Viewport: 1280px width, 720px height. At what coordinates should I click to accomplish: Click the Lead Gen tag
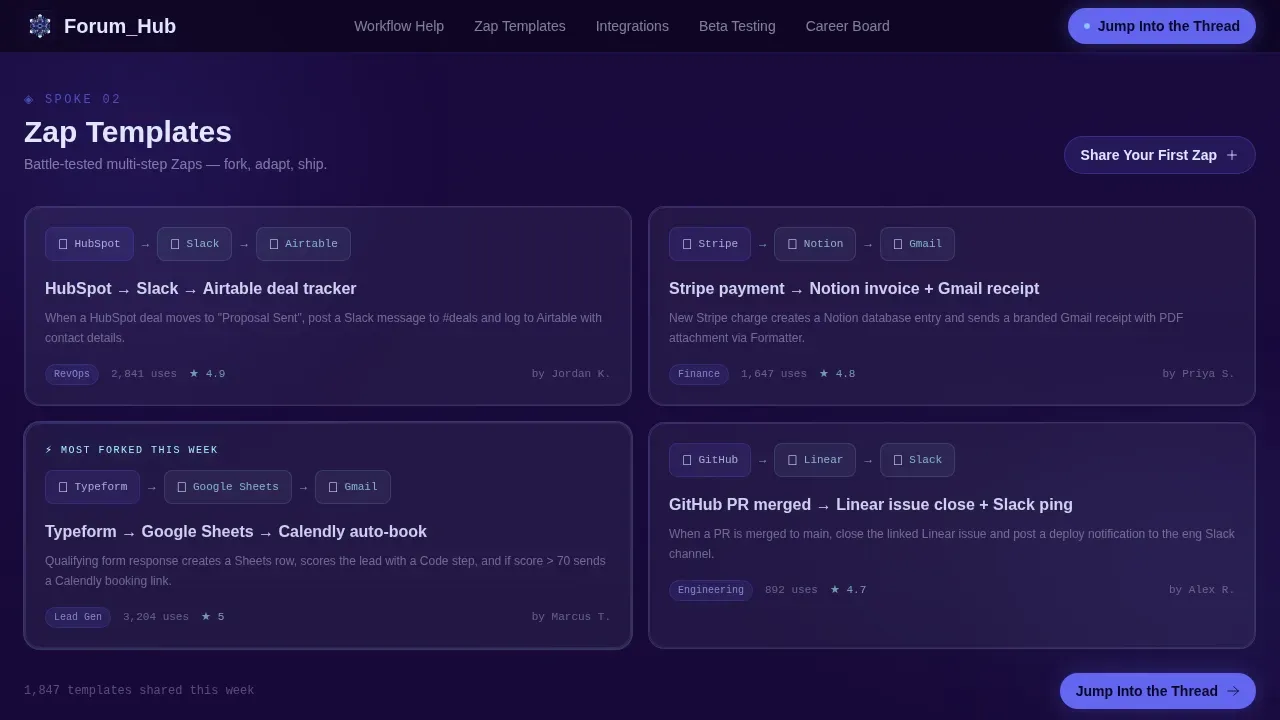pyautogui.click(x=78, y=617)
